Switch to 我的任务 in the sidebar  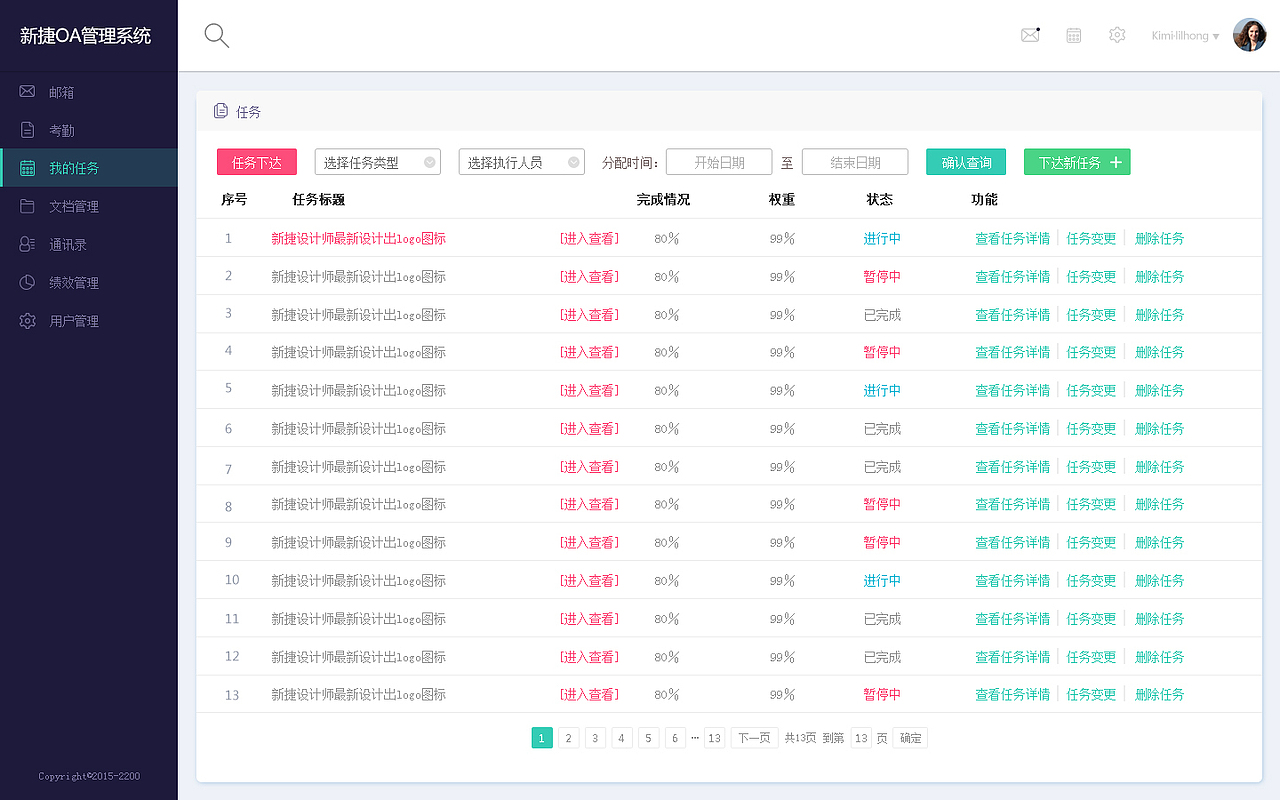coord(88,167)
